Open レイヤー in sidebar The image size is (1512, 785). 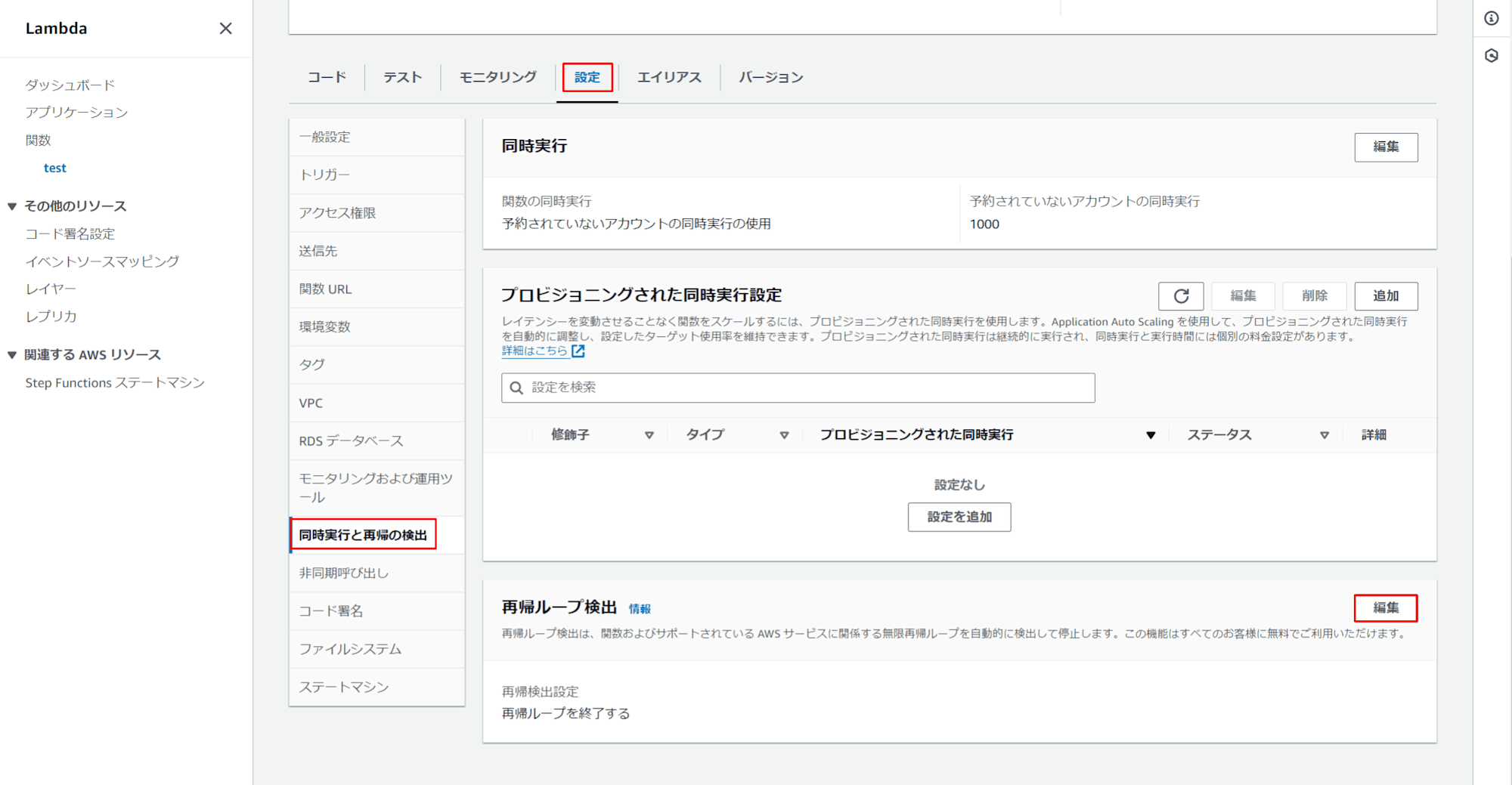pos(51,289)
